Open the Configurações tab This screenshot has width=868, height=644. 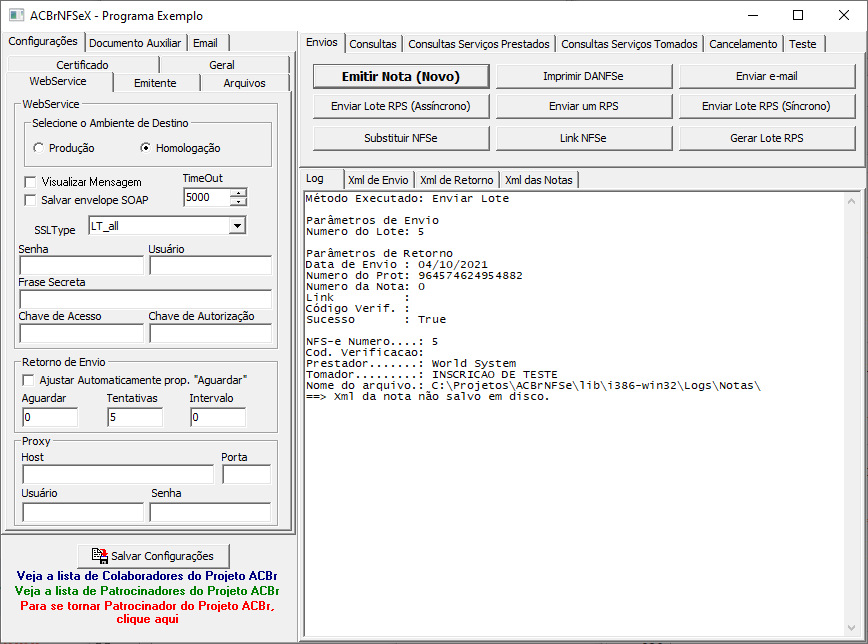tap(43, 42)
